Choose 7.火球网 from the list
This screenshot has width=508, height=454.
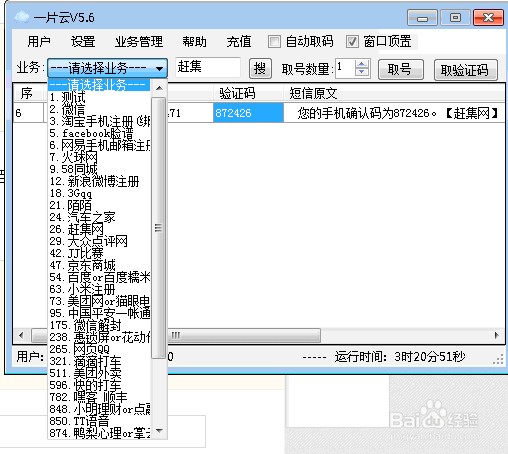coord(99,157)
